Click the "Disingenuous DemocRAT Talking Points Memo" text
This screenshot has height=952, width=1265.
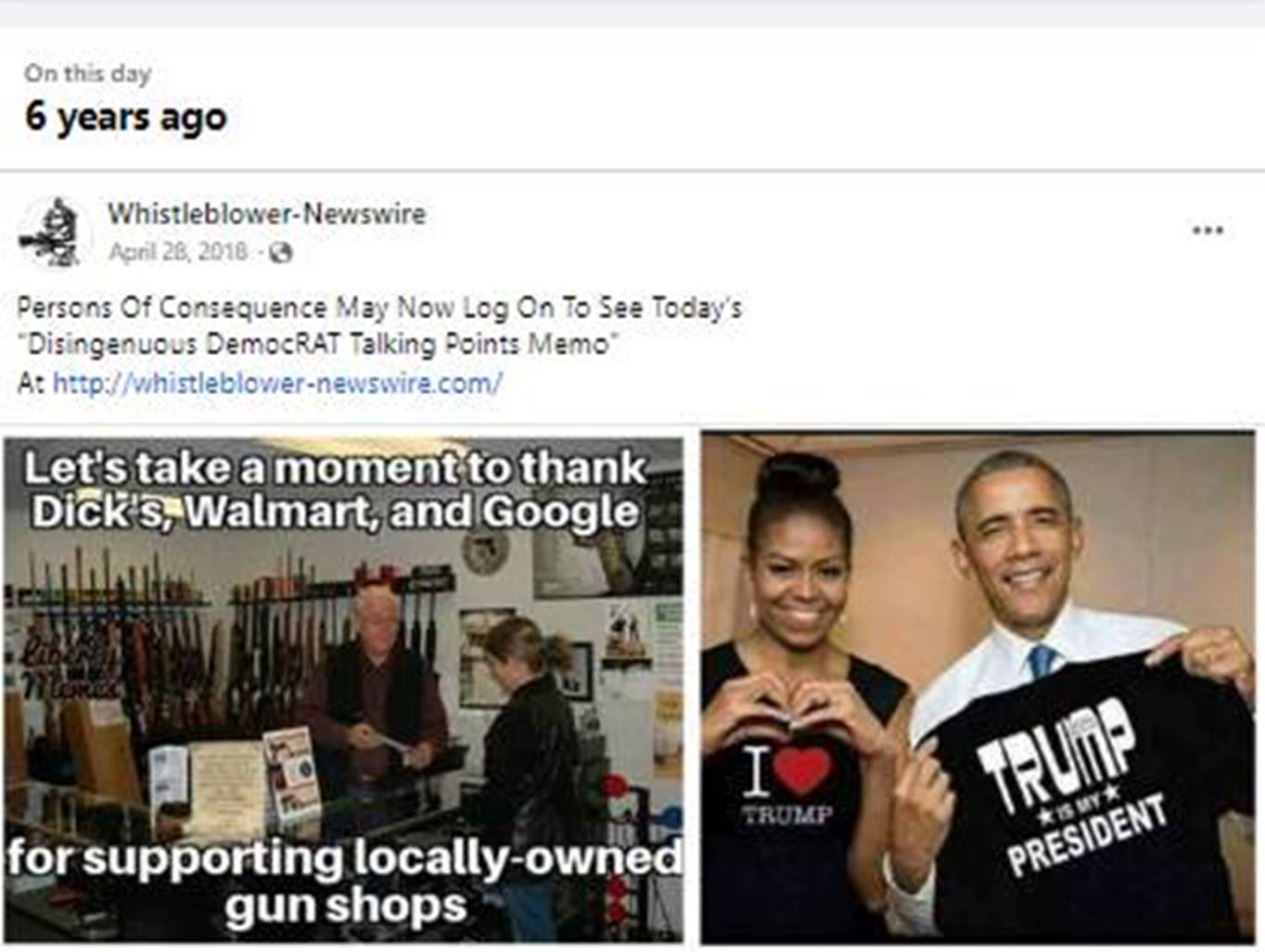click(x=318, y=345)
